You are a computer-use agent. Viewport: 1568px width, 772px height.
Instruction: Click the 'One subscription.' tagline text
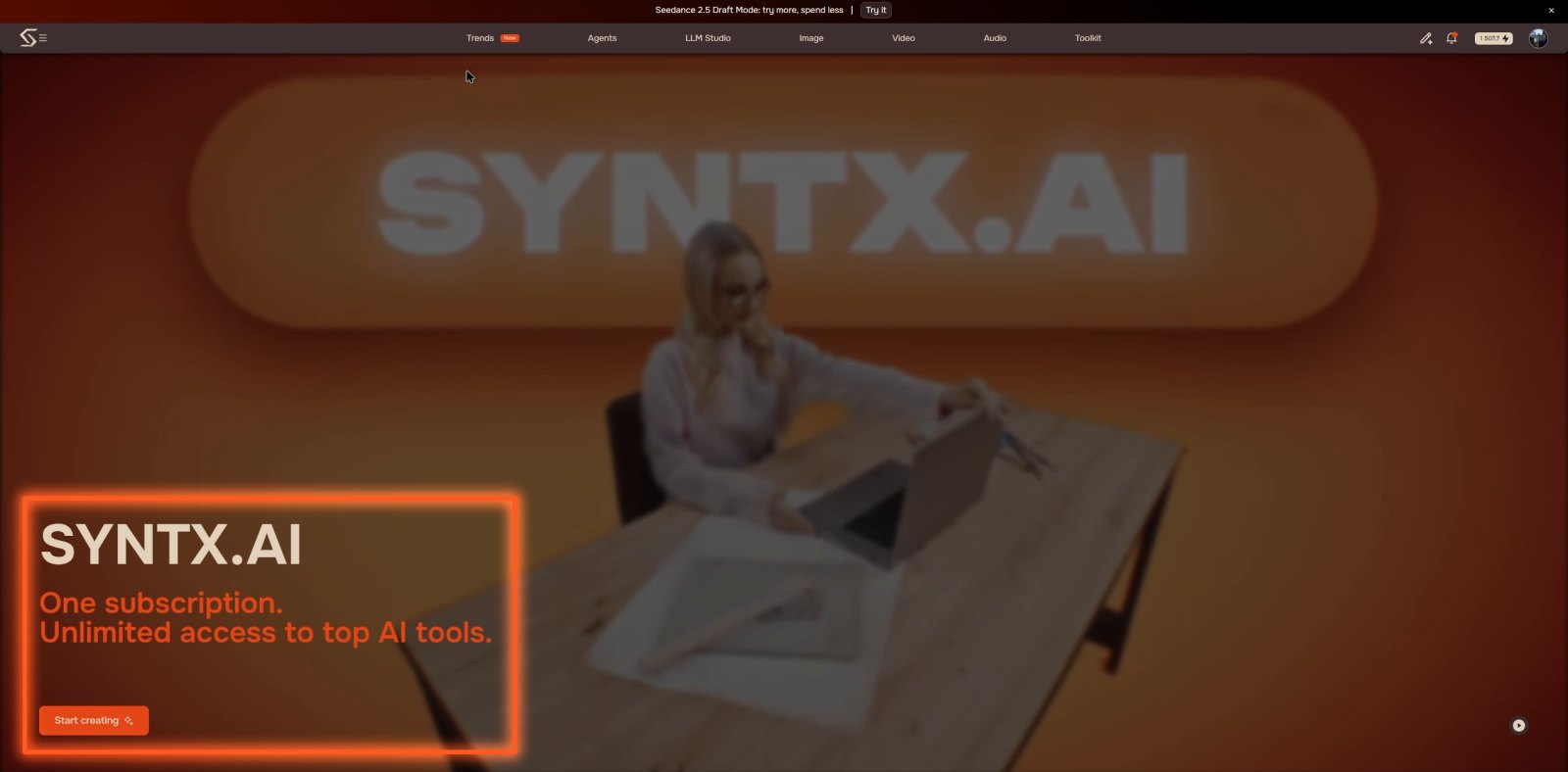[x=161, y=603]
